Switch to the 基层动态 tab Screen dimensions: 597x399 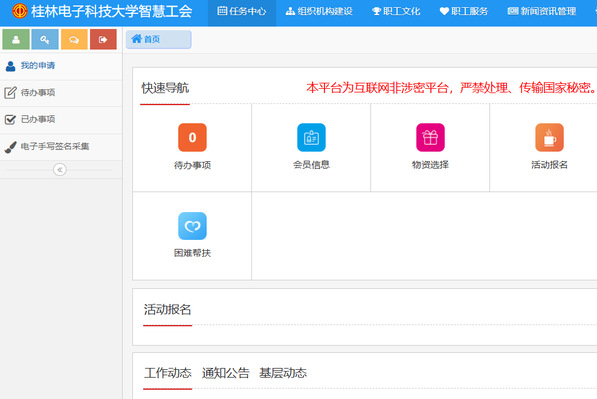tap(283, 373)
